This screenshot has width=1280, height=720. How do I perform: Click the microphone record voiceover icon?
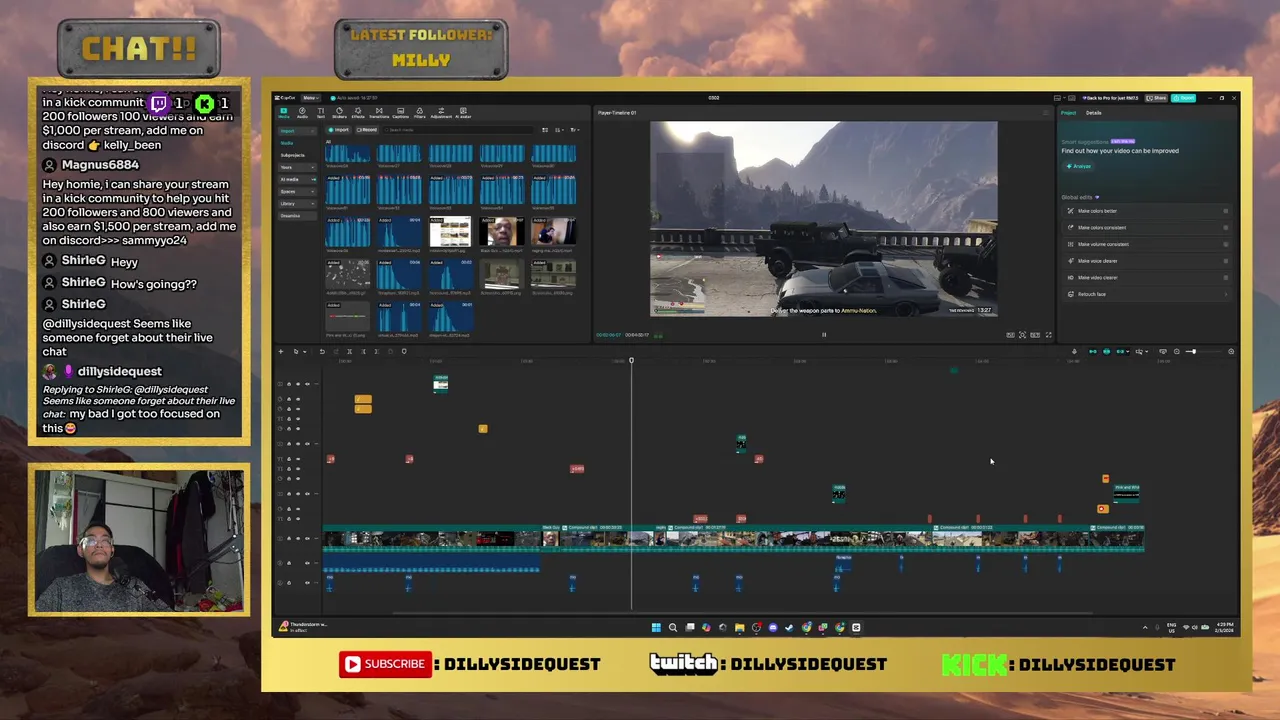click(x=1074, y=351)
